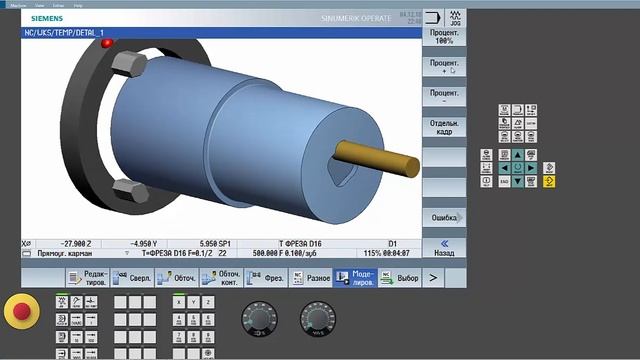The width and height of the screenshot is (640, 360).
Task: Click the ALARM CANCEL key
Action: (x=486, y=155)
